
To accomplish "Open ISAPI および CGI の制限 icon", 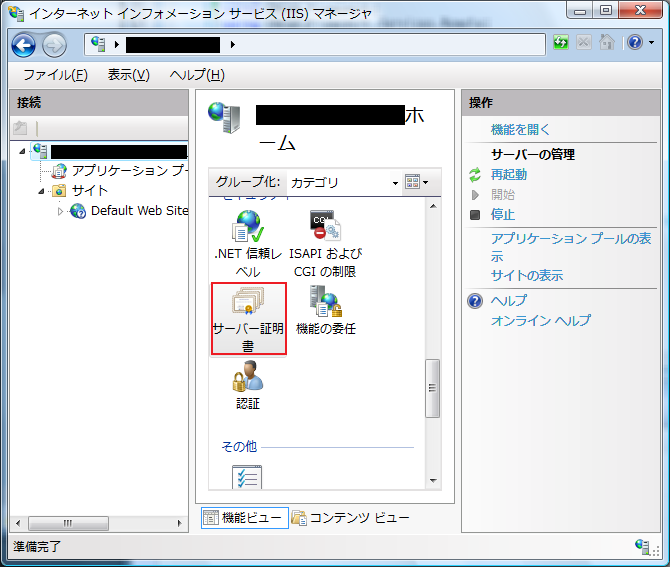I will coord(325,244).
